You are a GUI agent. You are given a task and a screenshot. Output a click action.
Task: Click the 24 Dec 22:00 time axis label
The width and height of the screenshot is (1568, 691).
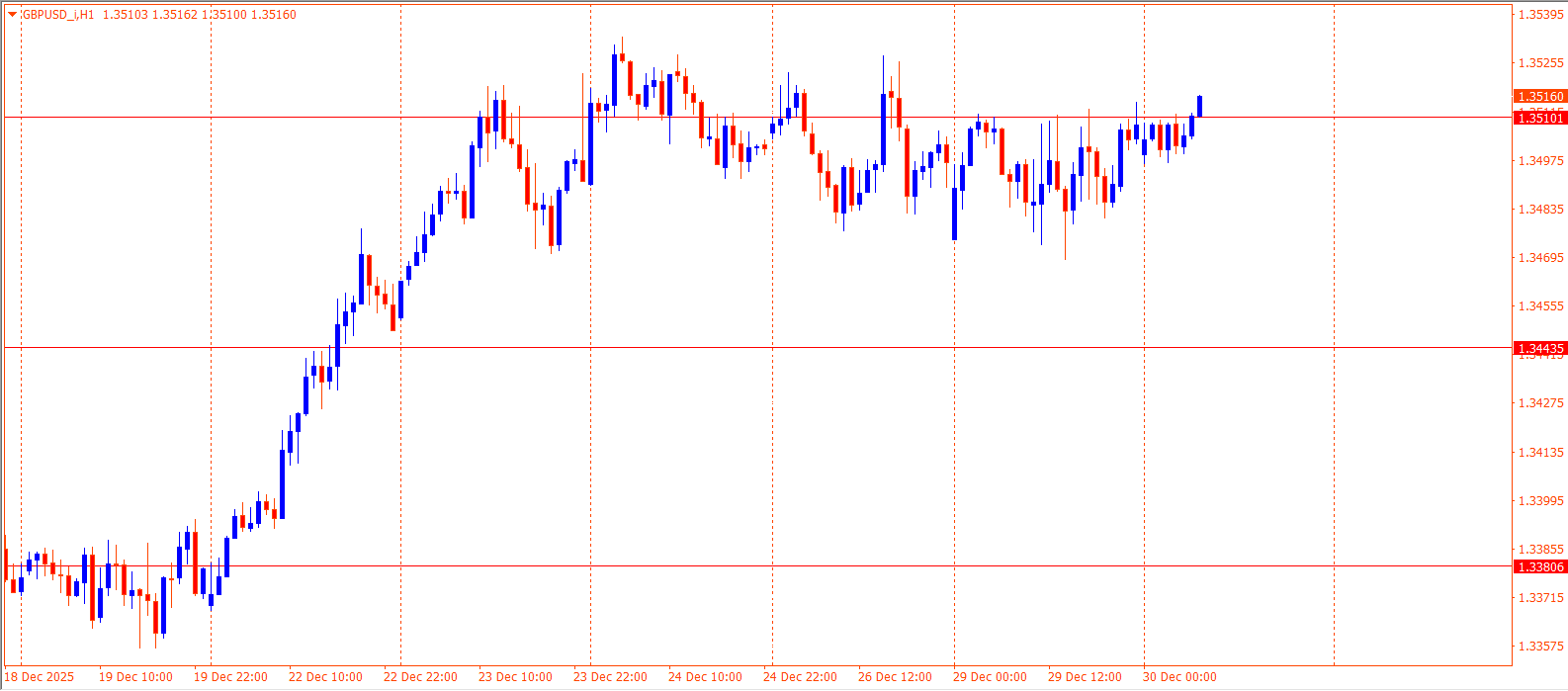coord(800,677)
